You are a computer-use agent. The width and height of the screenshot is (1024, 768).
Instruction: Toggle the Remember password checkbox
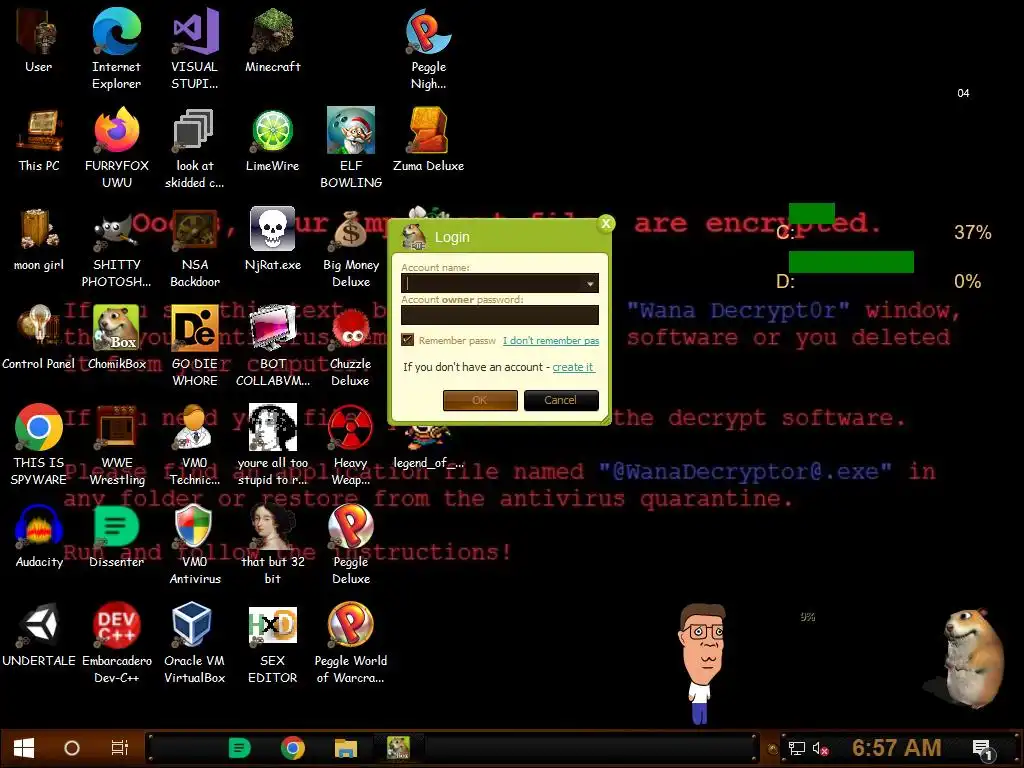tap(408, 340)
